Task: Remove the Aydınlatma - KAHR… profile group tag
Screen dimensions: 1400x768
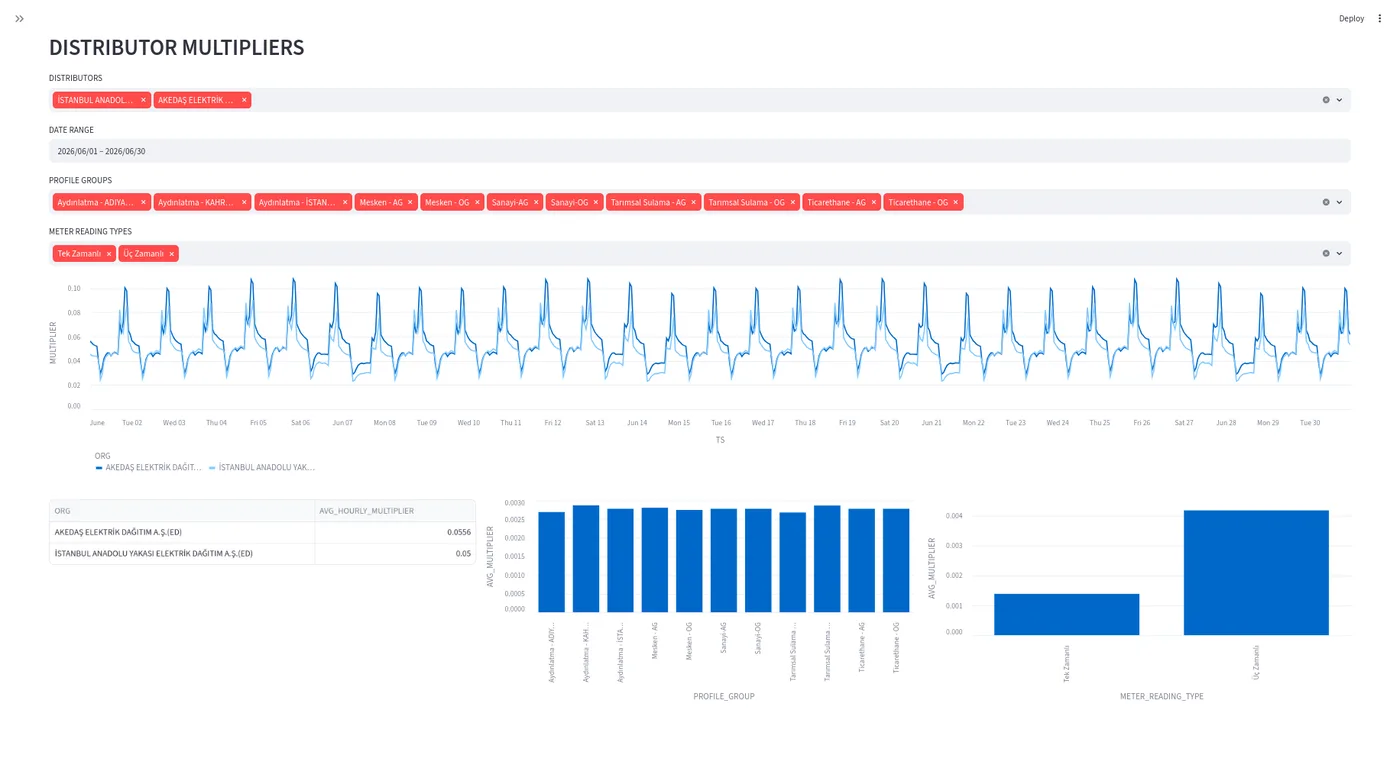Action: [x=244, y=202]
